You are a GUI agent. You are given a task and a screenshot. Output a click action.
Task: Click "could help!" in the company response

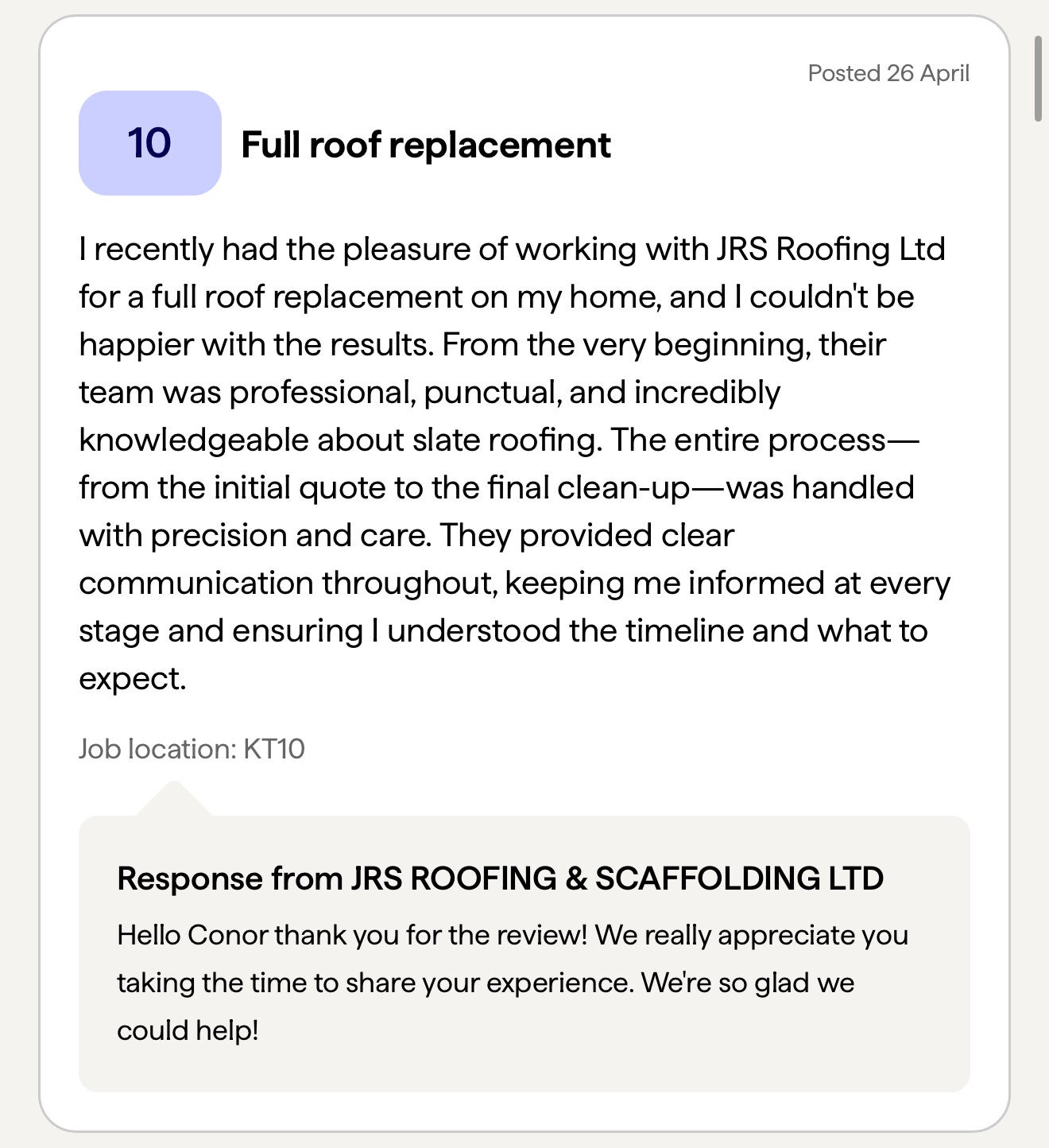click(x=188, y=1030)
